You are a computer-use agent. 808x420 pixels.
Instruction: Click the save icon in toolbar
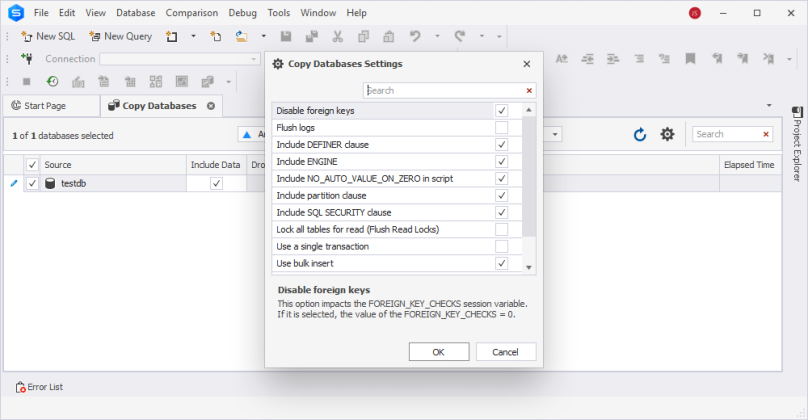click(x=286, y=36)
